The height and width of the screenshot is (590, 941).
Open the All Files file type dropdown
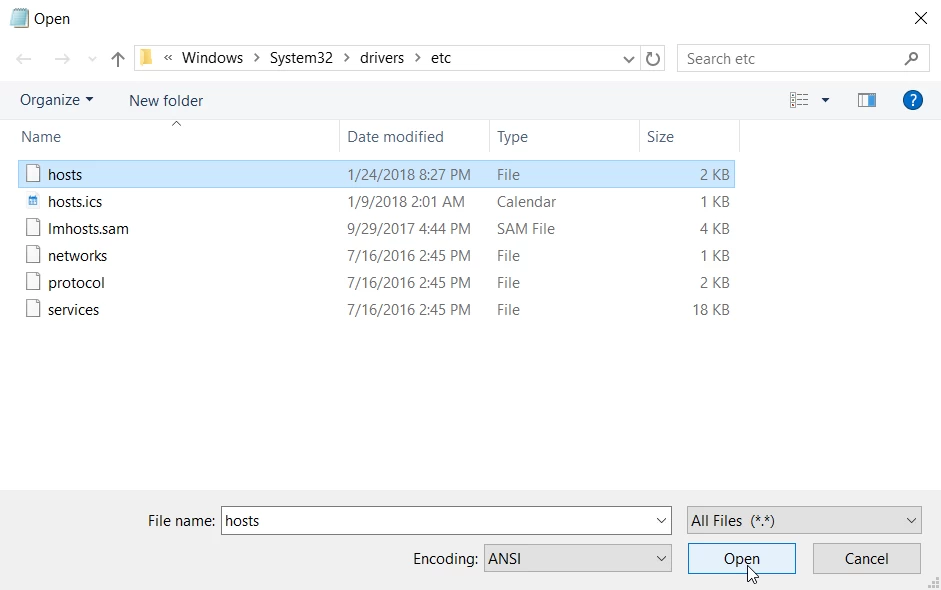pos(803,520)
